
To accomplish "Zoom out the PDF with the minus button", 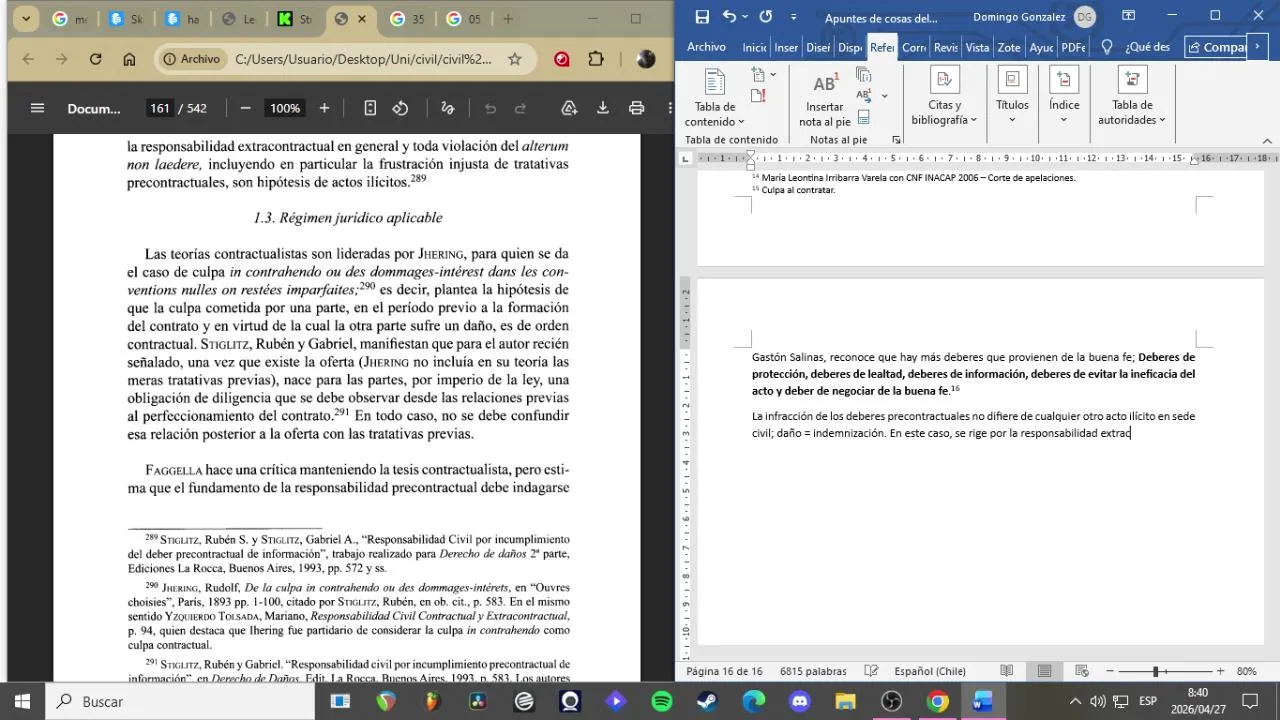I will 245,108.
